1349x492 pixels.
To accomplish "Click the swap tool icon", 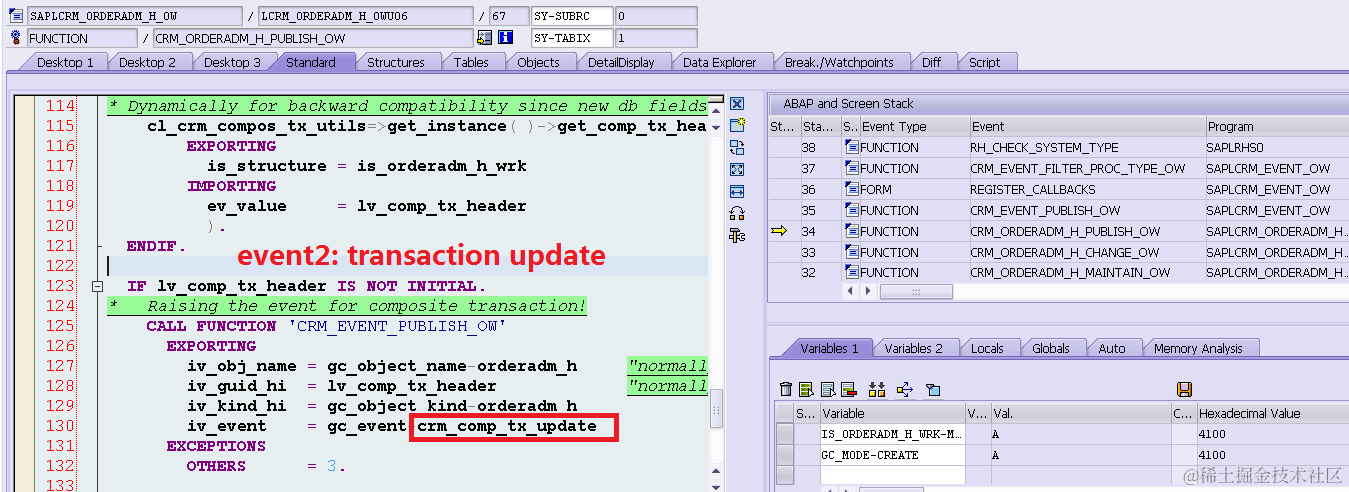I will click(737, 147).
